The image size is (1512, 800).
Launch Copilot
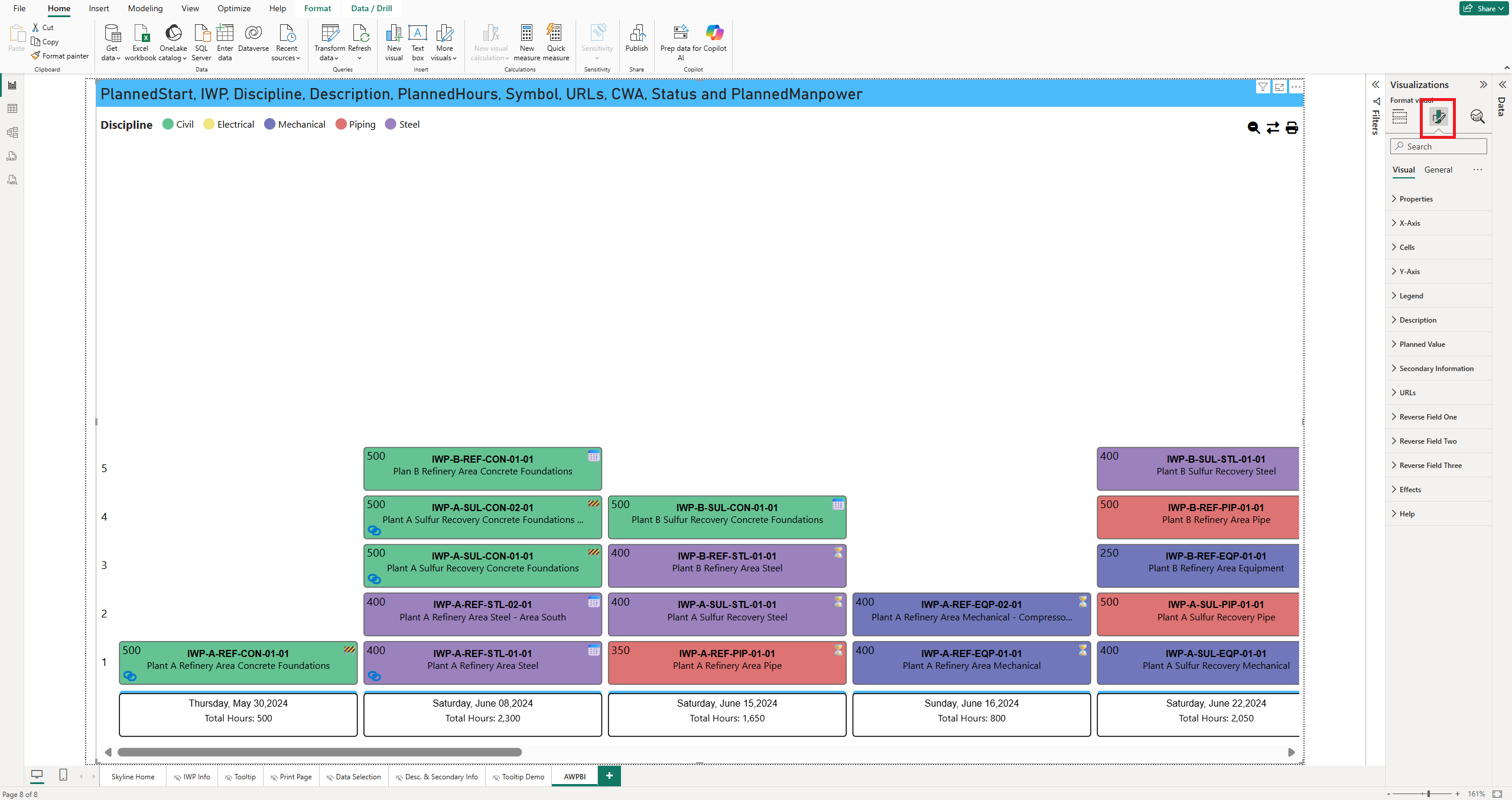[715, 38]
